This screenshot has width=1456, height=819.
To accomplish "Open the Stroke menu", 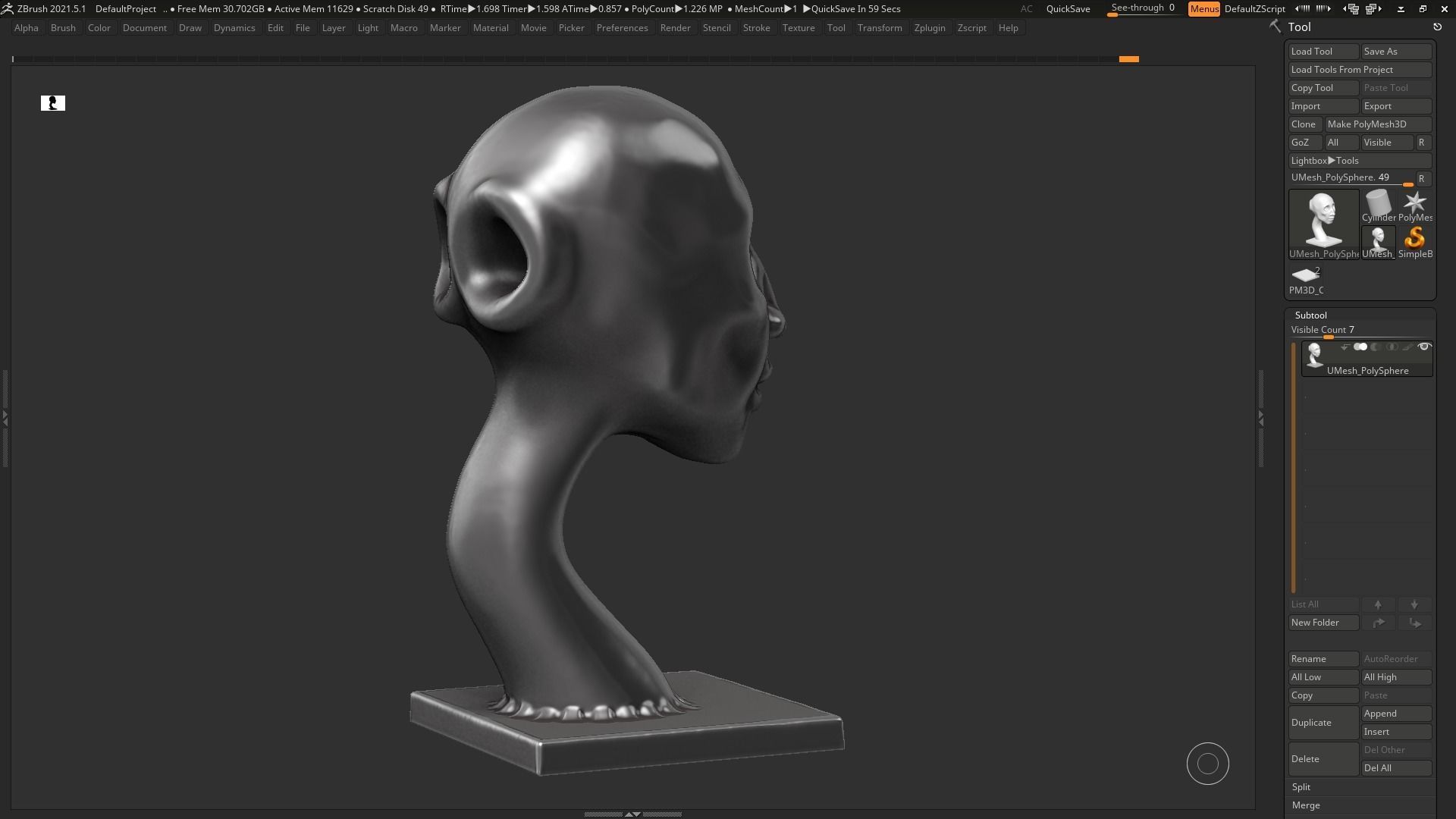I will 756,28.
